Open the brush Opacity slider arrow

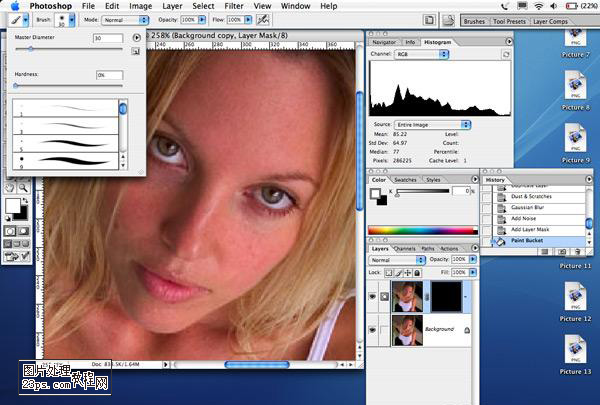point(202,20)
